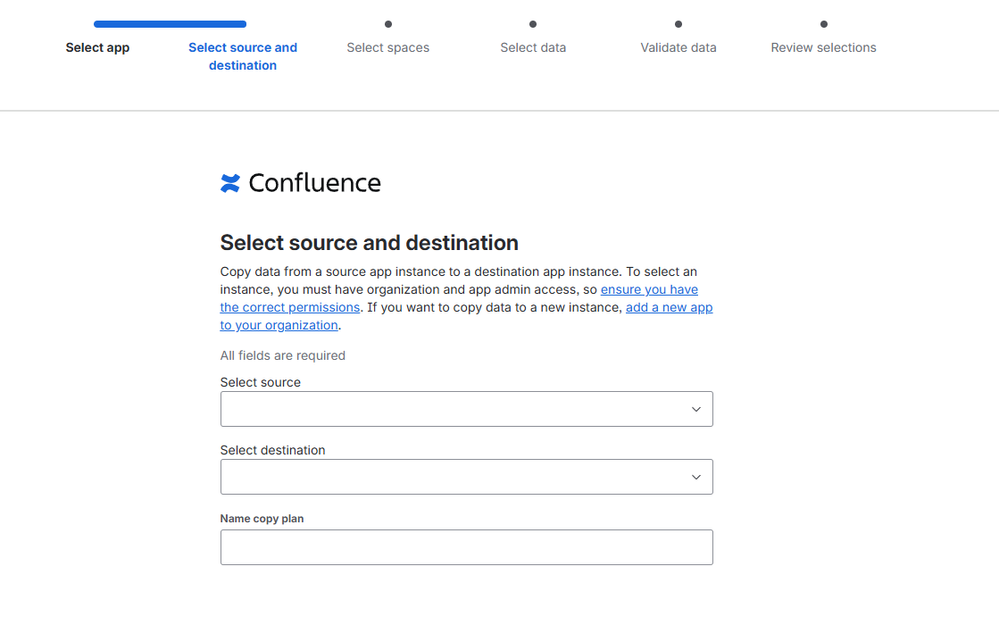Open the Review selections step label

pos(823,48)
